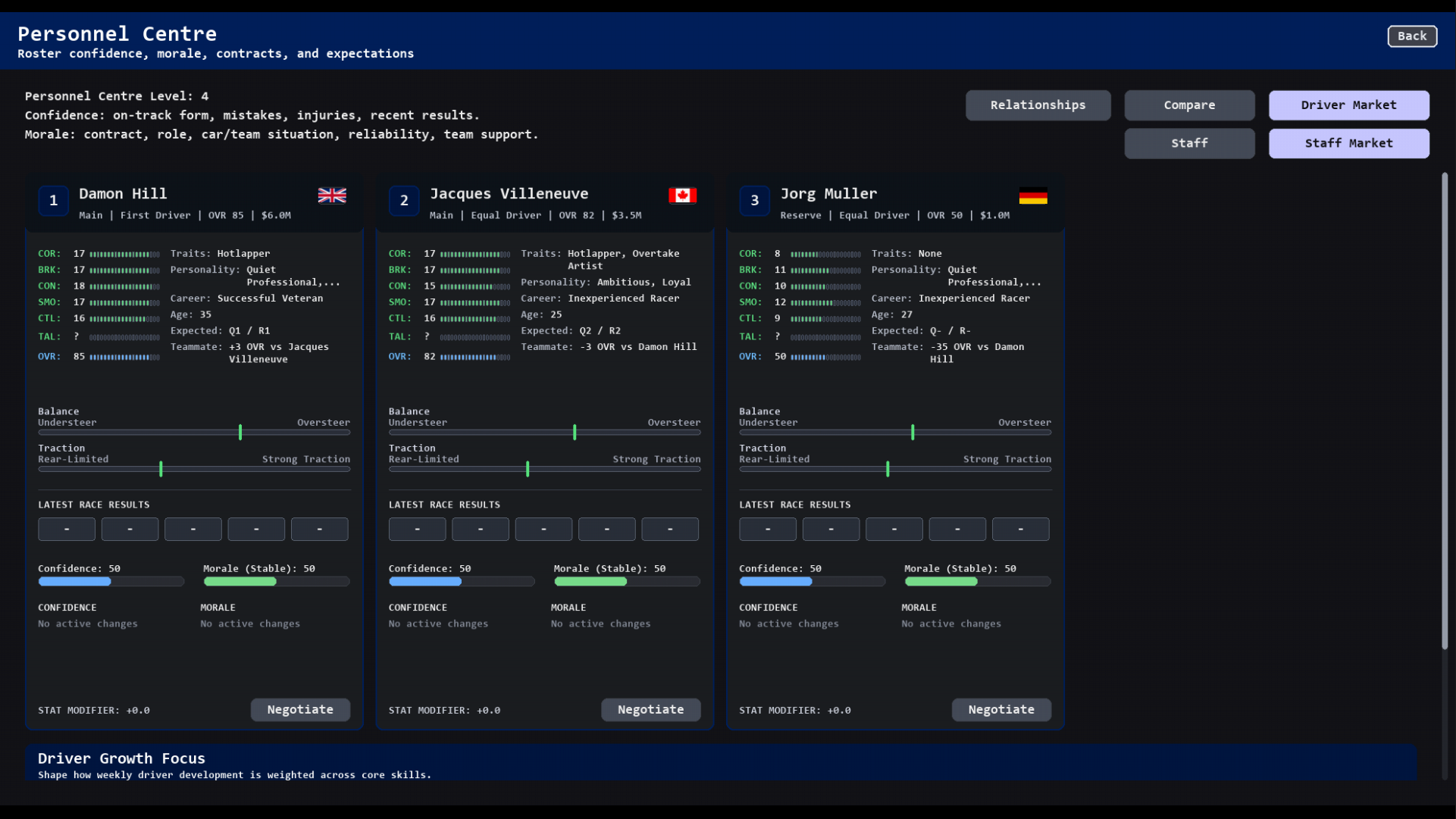Click Jorg Muller's Traction slider marker
Screen dimensions: 1456x819
(x=888, y=469)
